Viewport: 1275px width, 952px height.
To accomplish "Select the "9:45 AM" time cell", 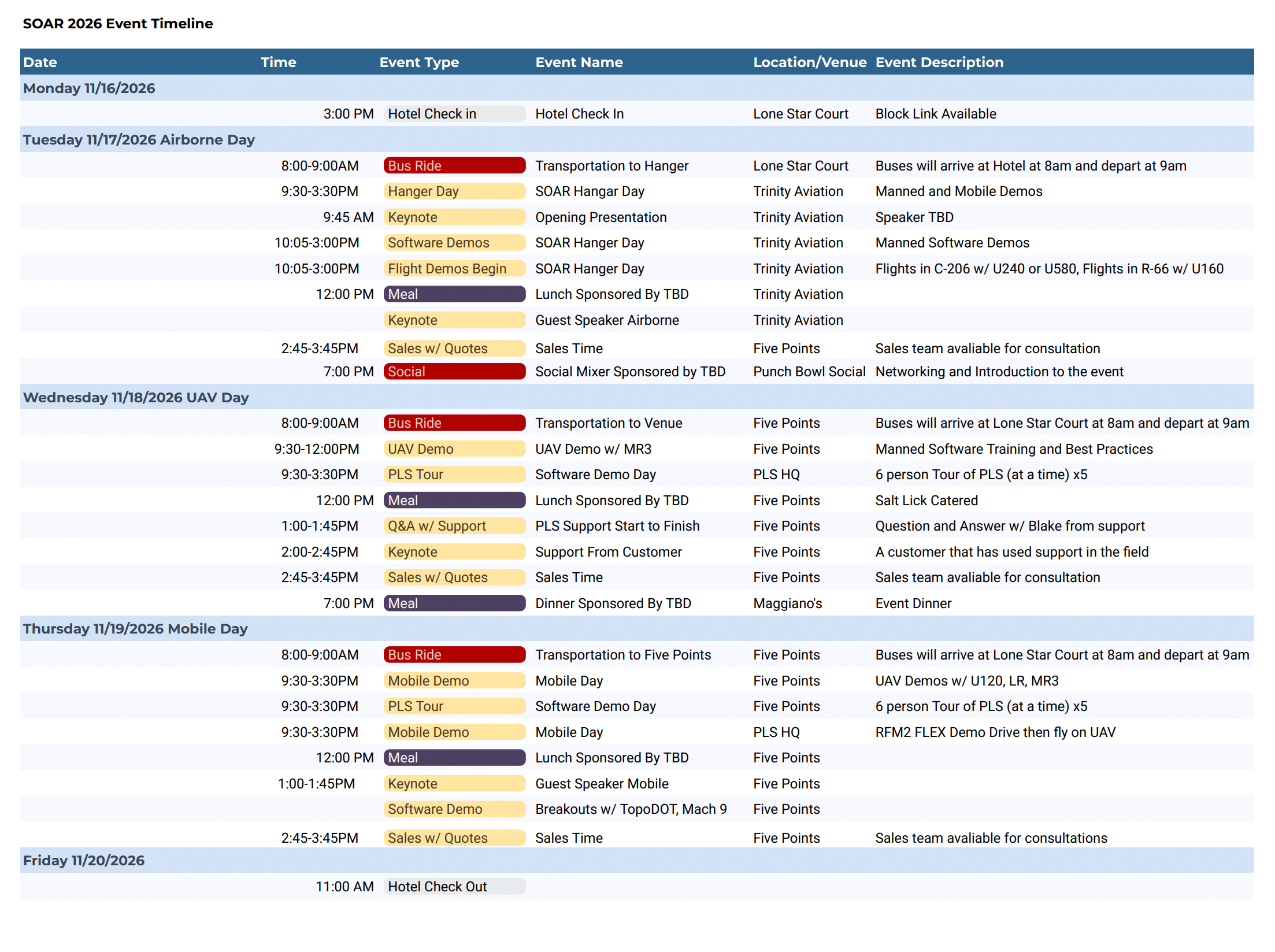I will click(349, 217).
